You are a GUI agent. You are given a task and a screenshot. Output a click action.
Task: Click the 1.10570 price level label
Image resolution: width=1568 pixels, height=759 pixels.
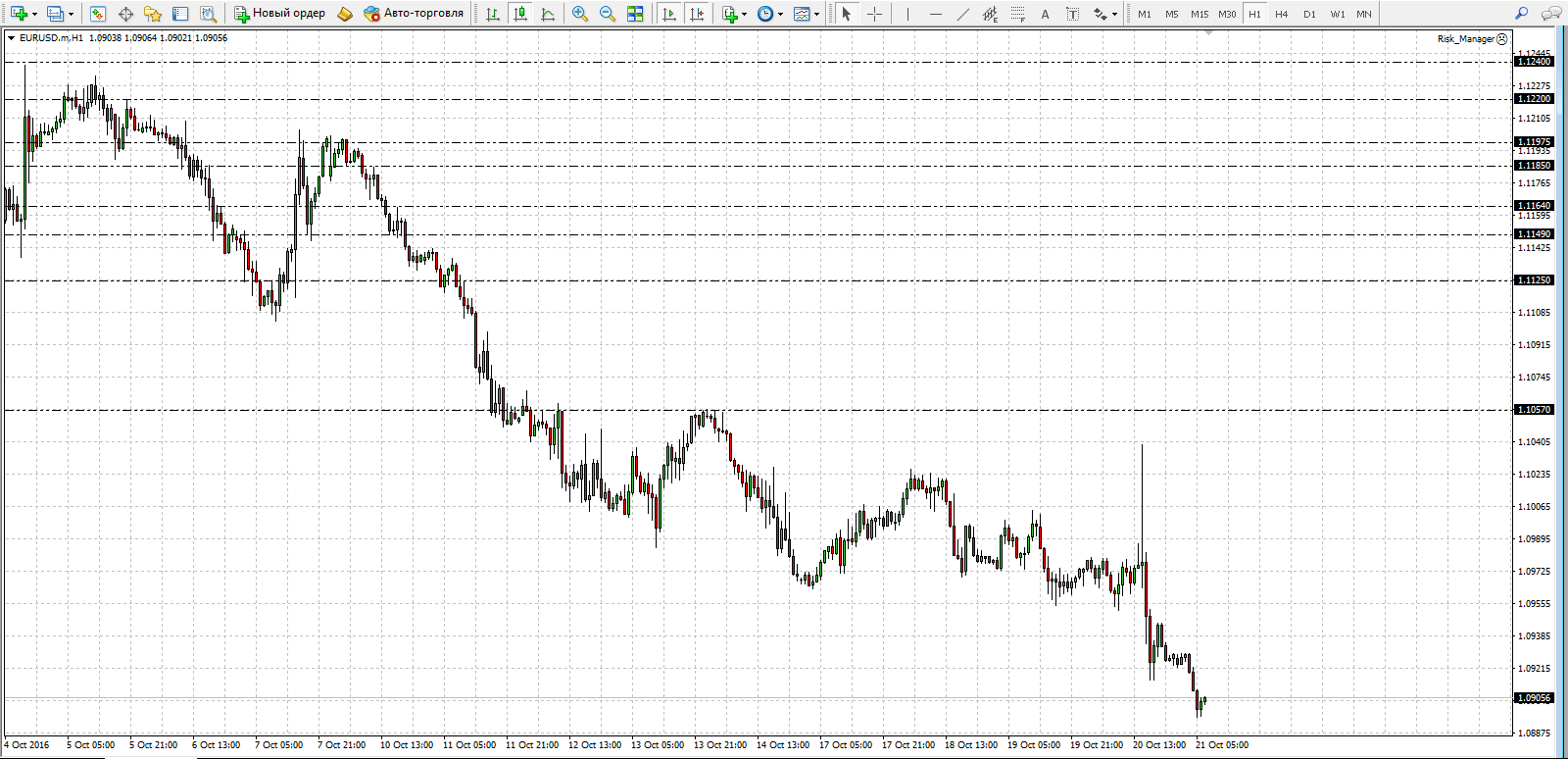(x=1535, y=410)
